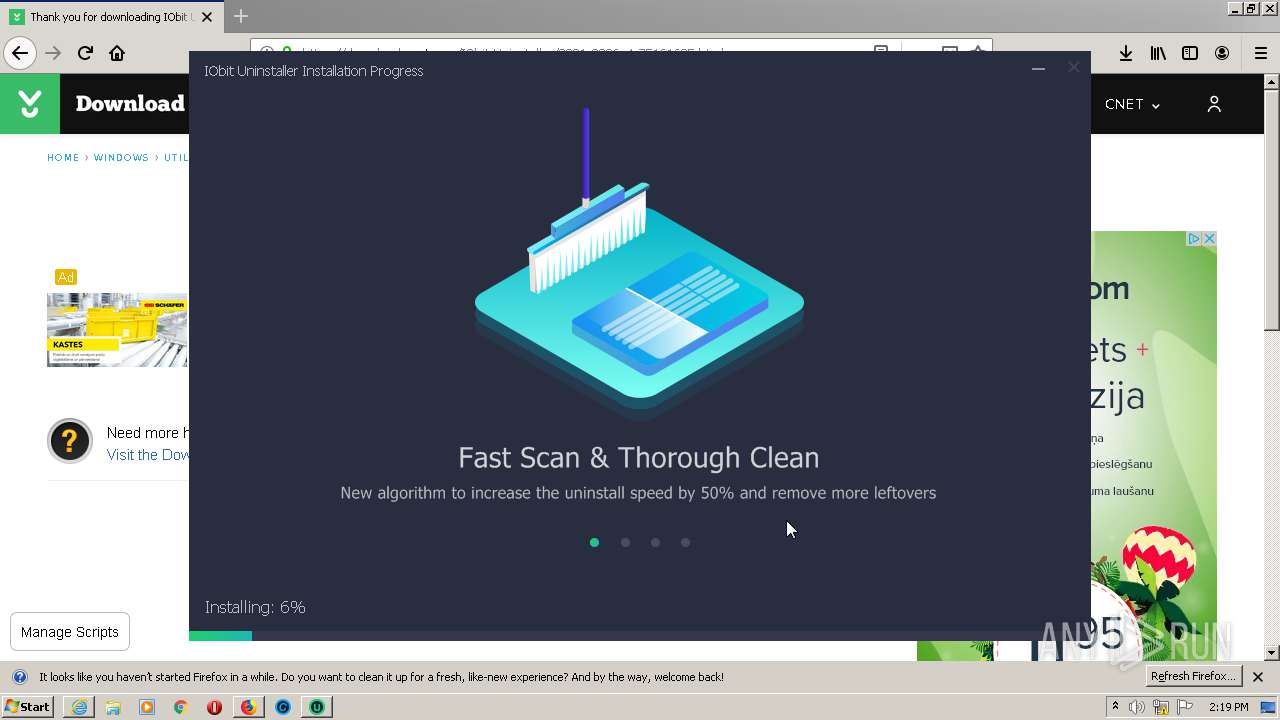Go to WINDOWS breadcrumb
Viewport: 1280px width, 720px height.
121,158
